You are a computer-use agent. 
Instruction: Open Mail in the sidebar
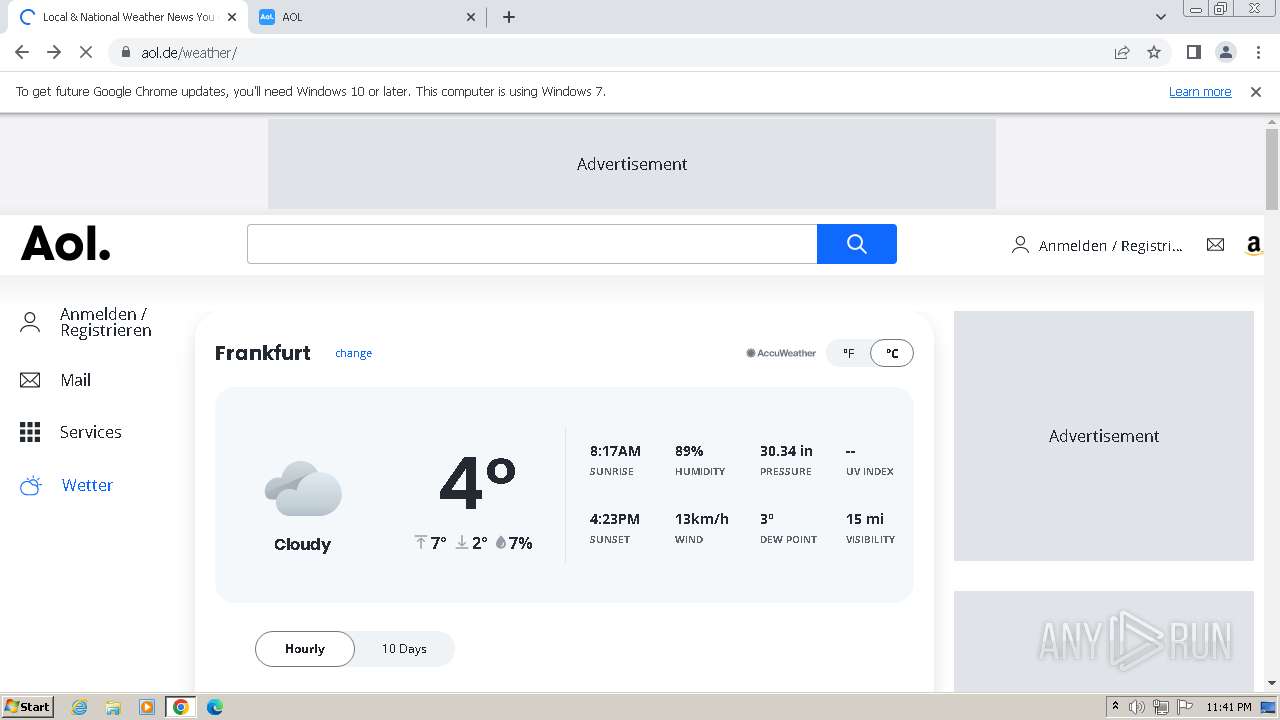[x=75, y=380]
